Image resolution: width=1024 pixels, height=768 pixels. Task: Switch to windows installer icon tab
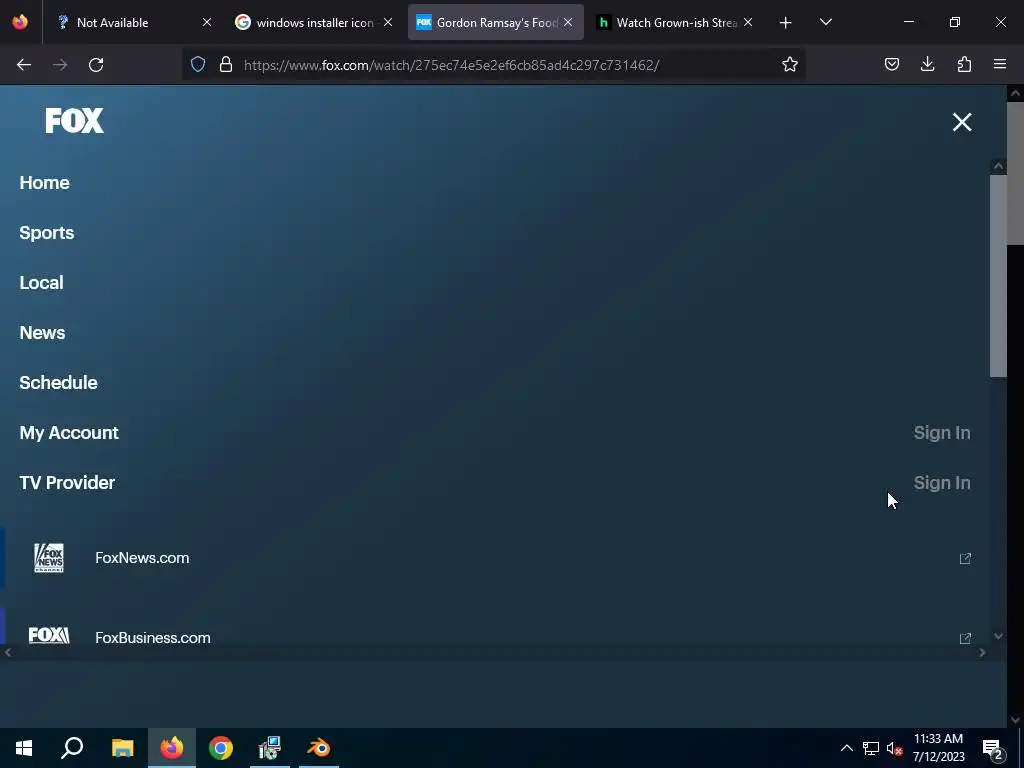(x=314, y=23)
